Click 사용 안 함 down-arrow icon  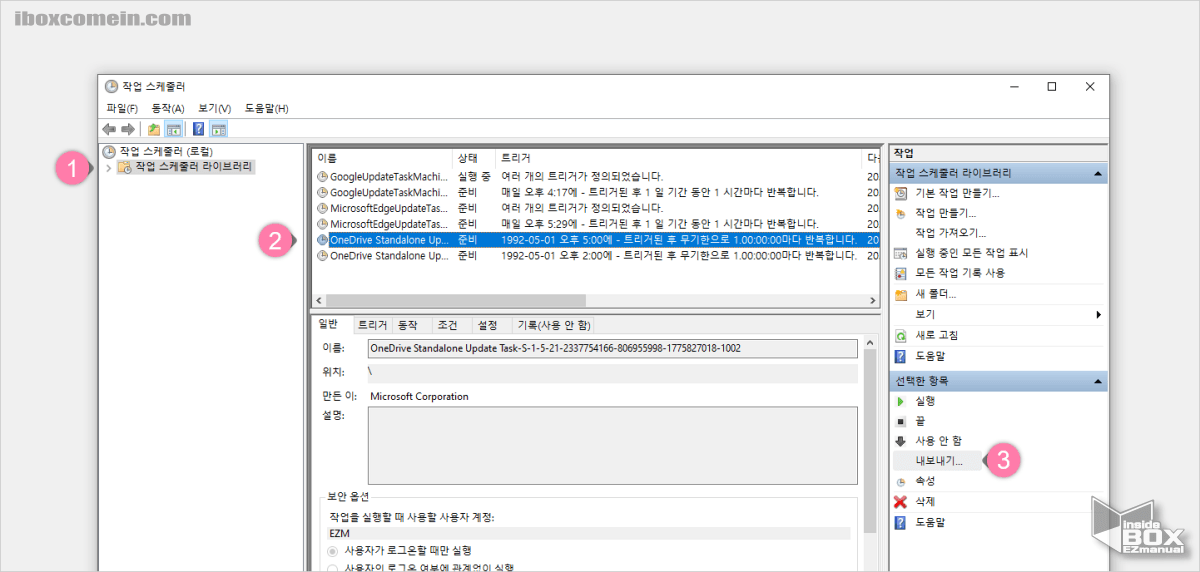click(901, 441)
